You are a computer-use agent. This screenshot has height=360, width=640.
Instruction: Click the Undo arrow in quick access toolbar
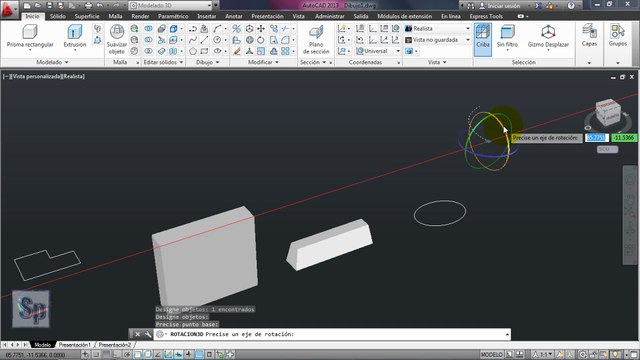(x=100, y=6)
